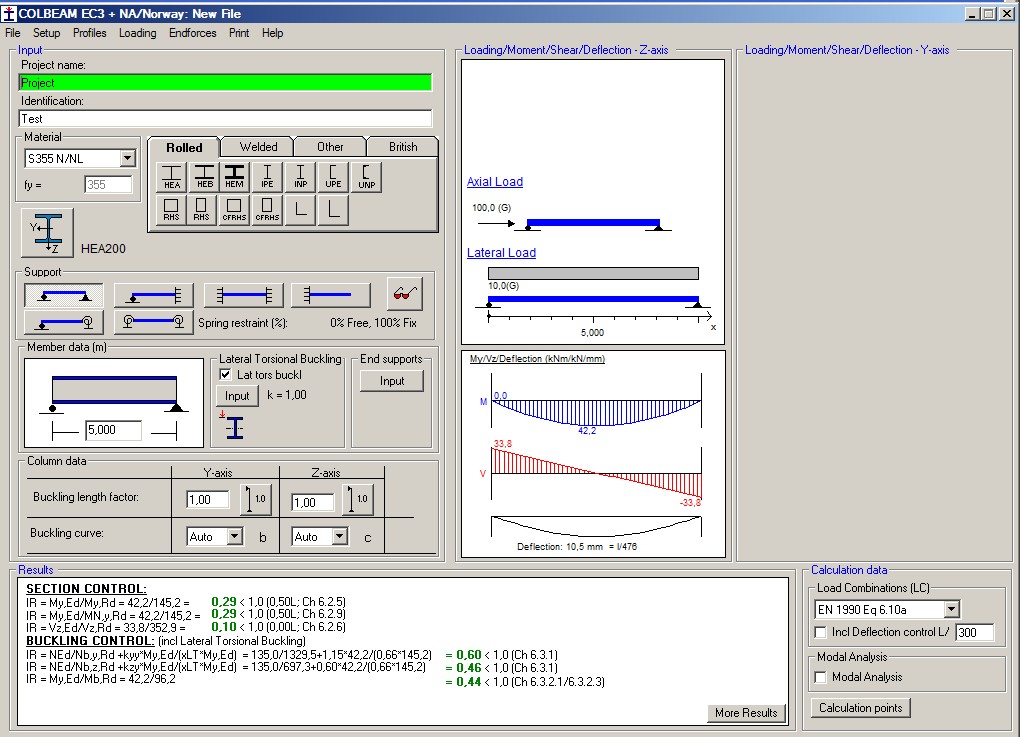
Task: Click the Calculation points button
Action: tap(861, 708)
